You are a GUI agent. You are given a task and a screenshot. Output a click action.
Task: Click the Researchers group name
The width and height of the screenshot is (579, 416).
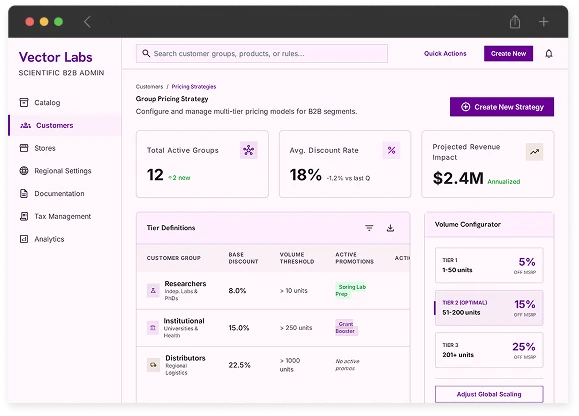(185, 283)
